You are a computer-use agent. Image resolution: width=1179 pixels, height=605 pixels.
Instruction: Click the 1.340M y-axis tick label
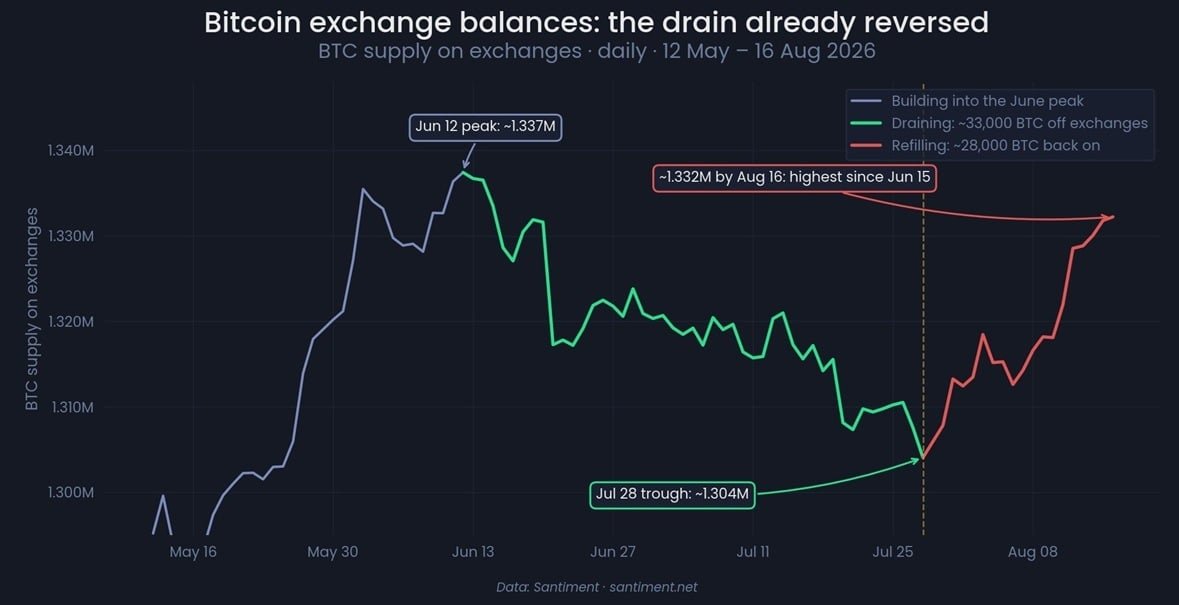(71, 151)
